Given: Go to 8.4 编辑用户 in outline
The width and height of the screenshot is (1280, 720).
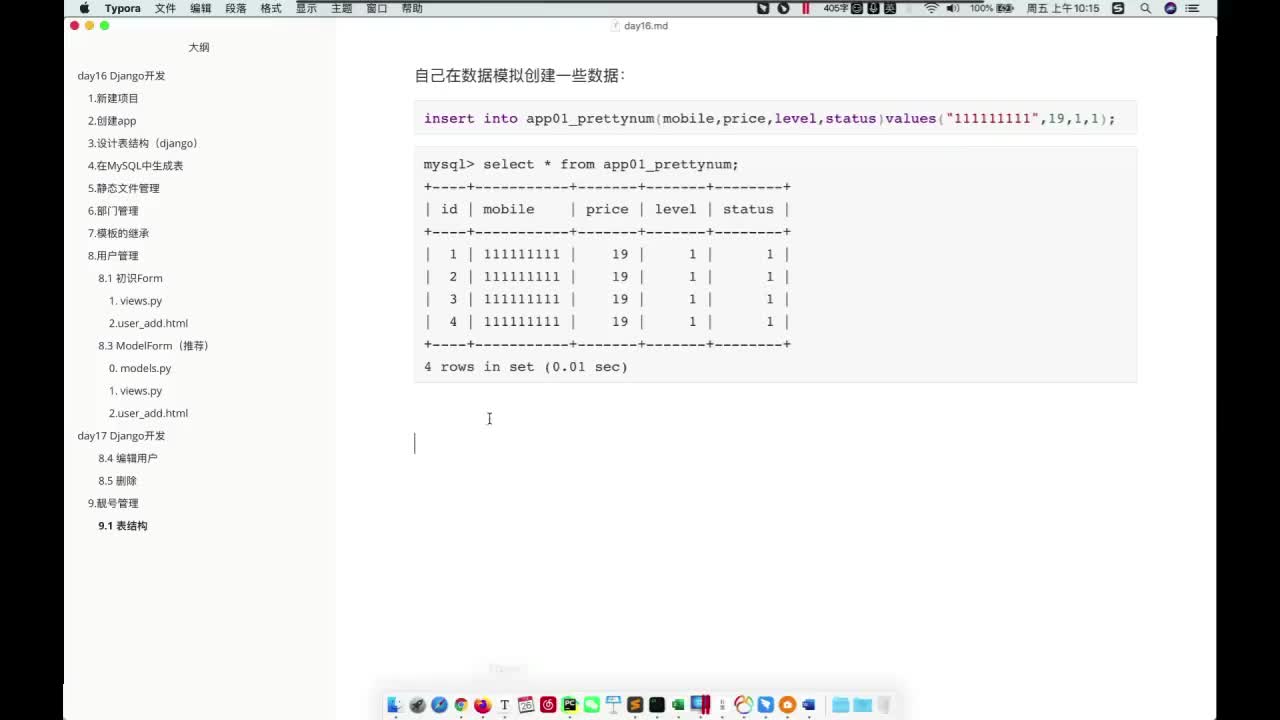Looking at the screenshot, I should pos(128,458).
